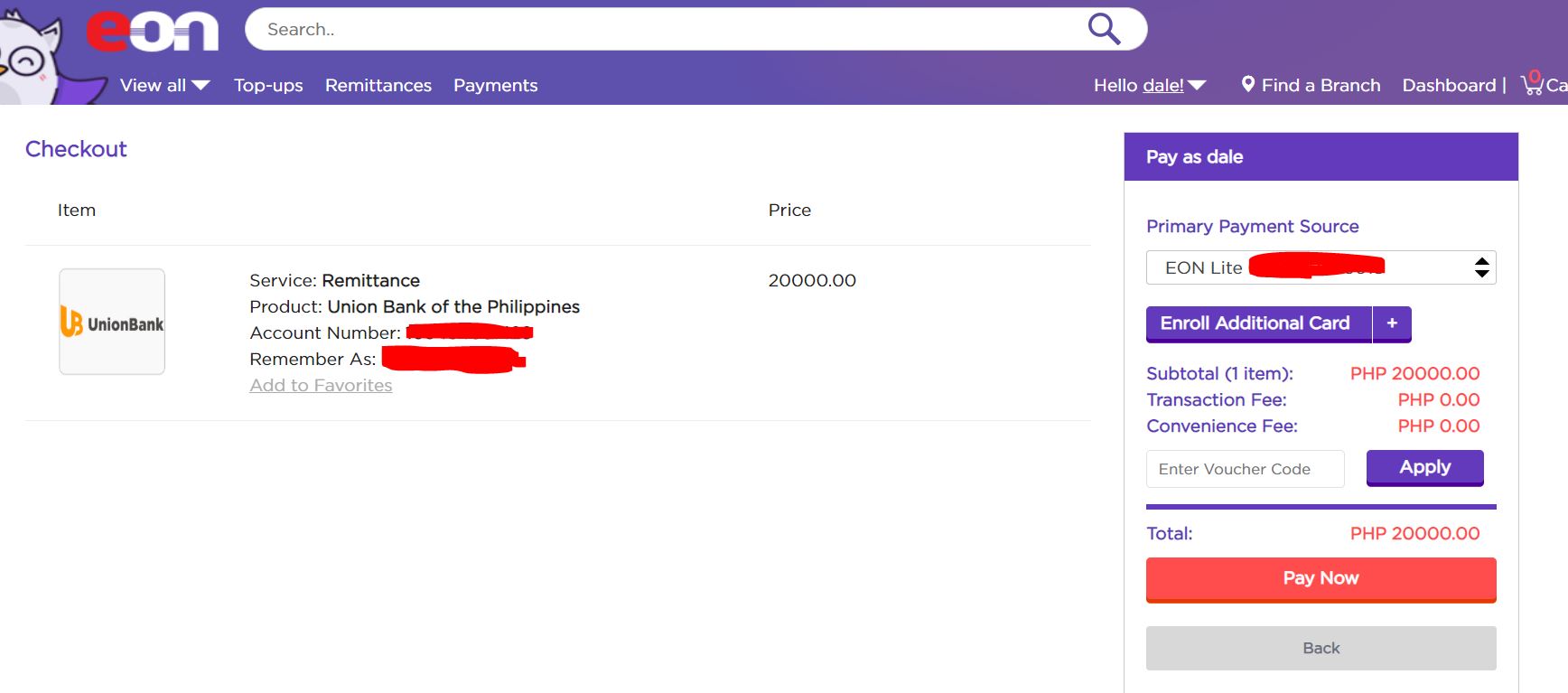
Task: Click the UnionBank product logo thumbnail
Action: point(112,322)
